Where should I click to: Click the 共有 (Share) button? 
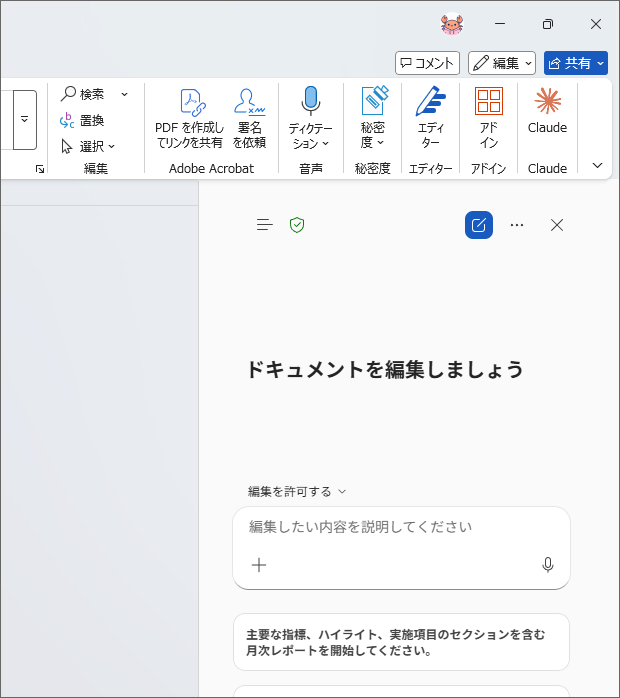coord(575,63)
